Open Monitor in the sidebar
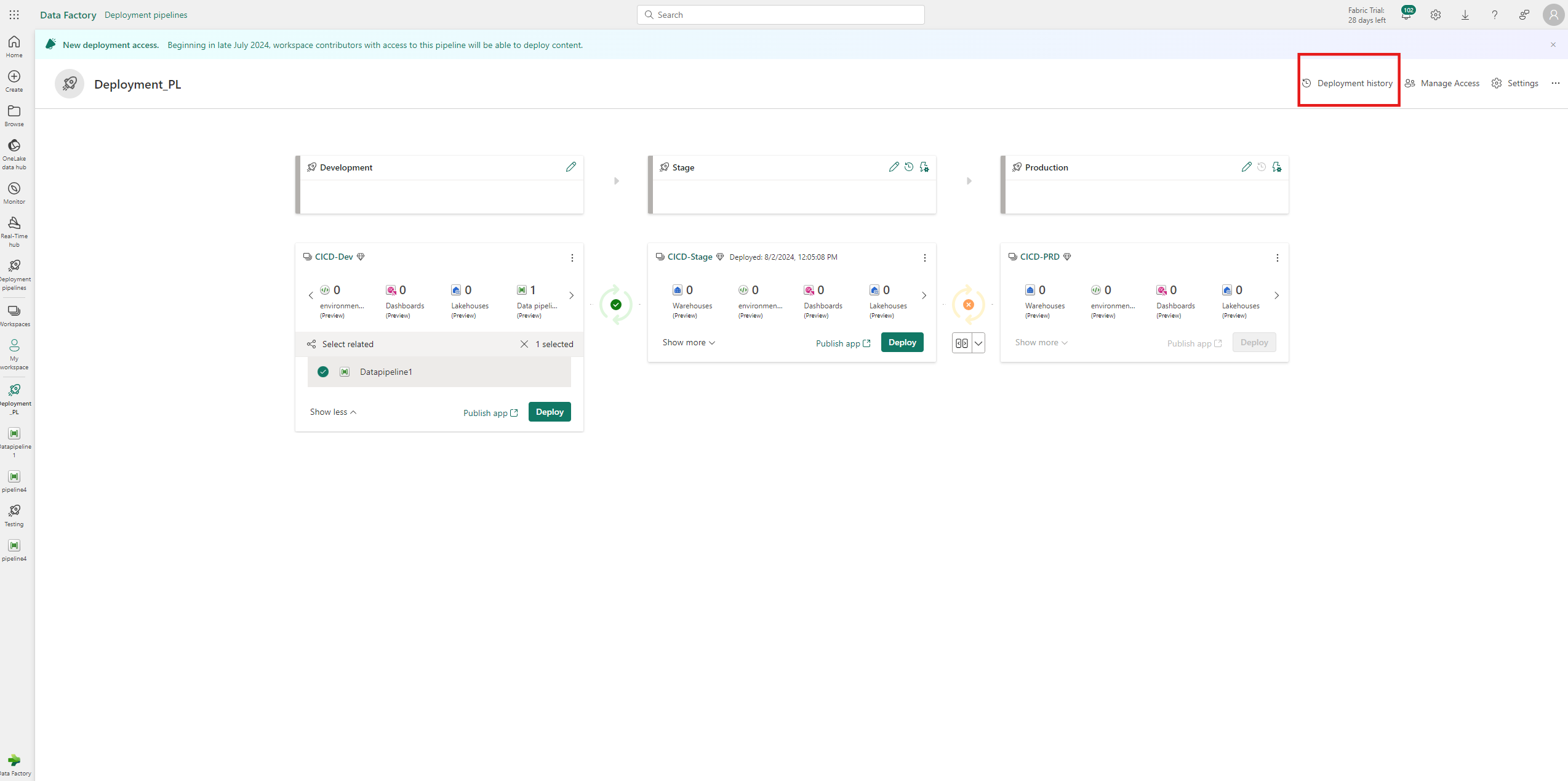This screenshot has width=1568, height=781. pos(14,193)
